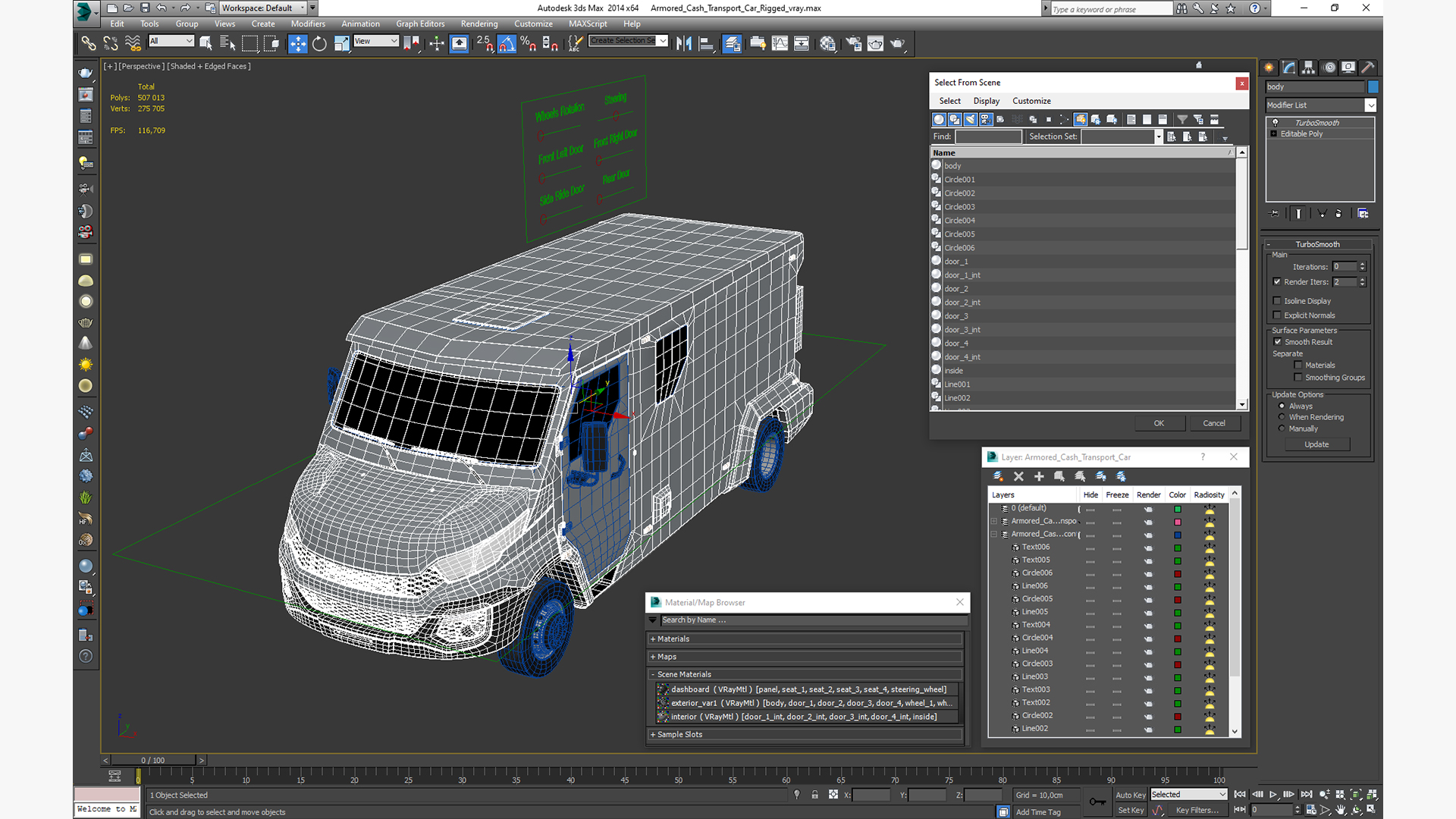This screenshot has width=1456, height=819.
Task: Open the Graph Editors menu
Action: point(420,24)
